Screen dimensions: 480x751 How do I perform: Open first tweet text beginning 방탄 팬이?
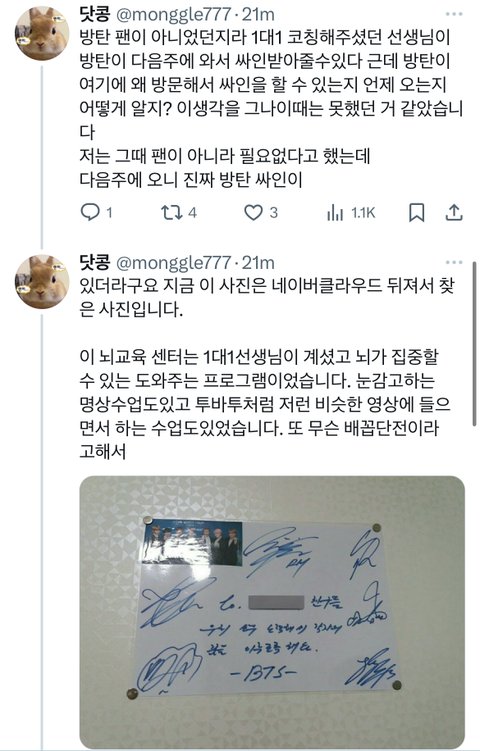click(271, 108)
